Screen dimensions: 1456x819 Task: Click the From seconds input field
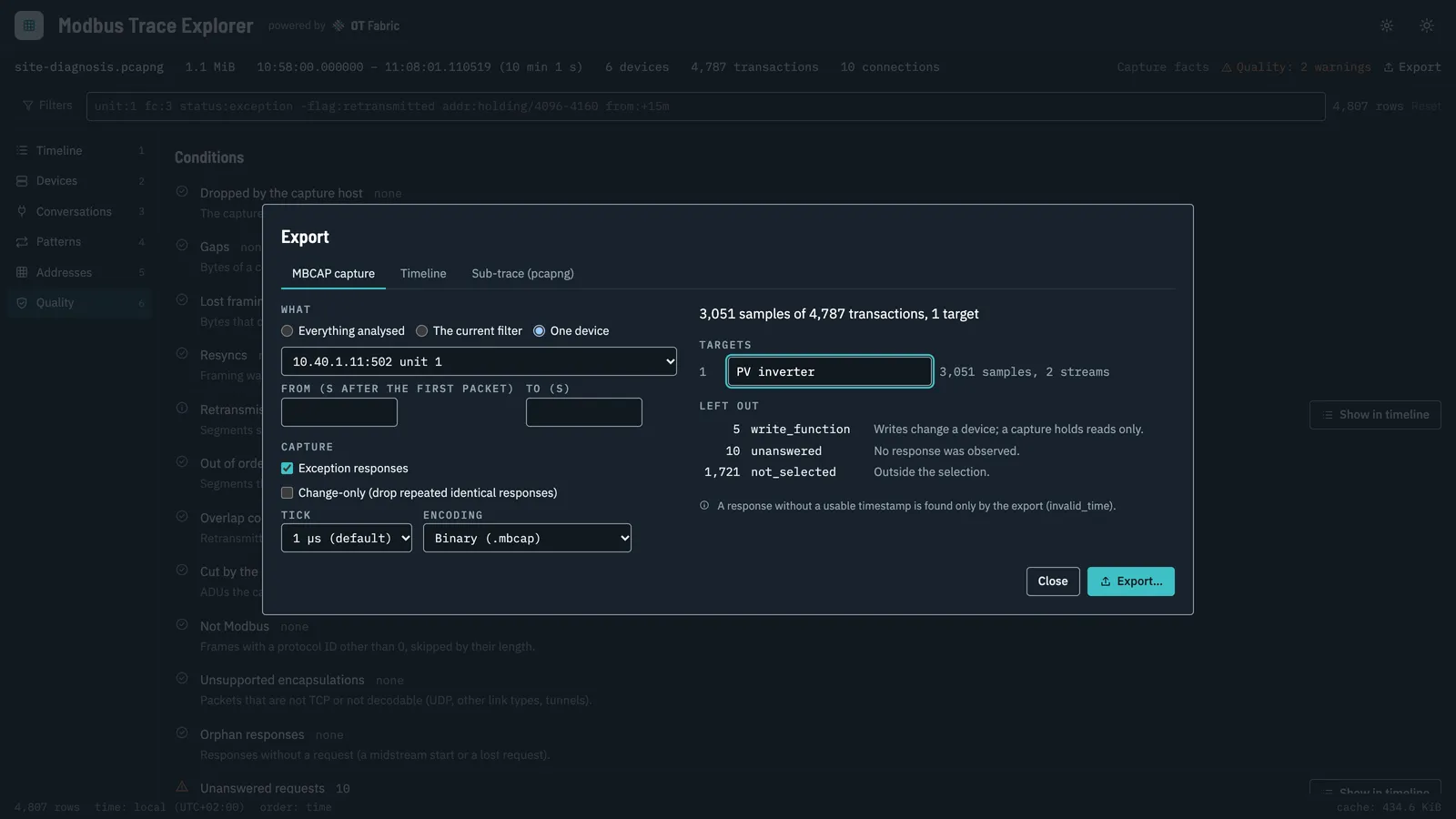tap(339, 412)
